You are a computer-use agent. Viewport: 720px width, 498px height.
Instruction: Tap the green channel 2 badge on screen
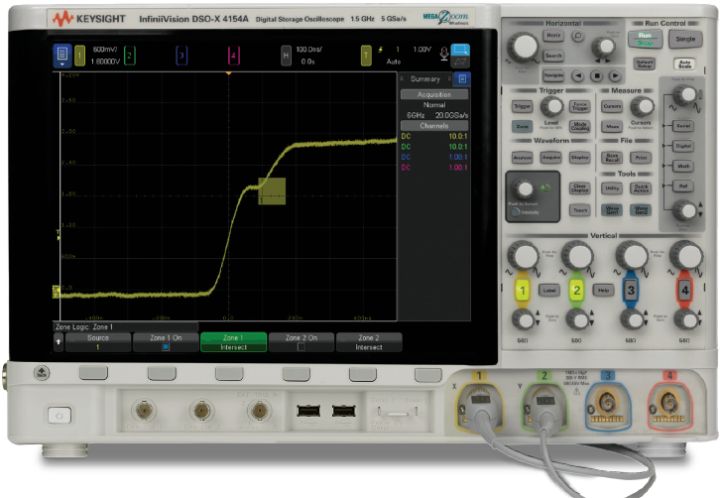(130, 56)
